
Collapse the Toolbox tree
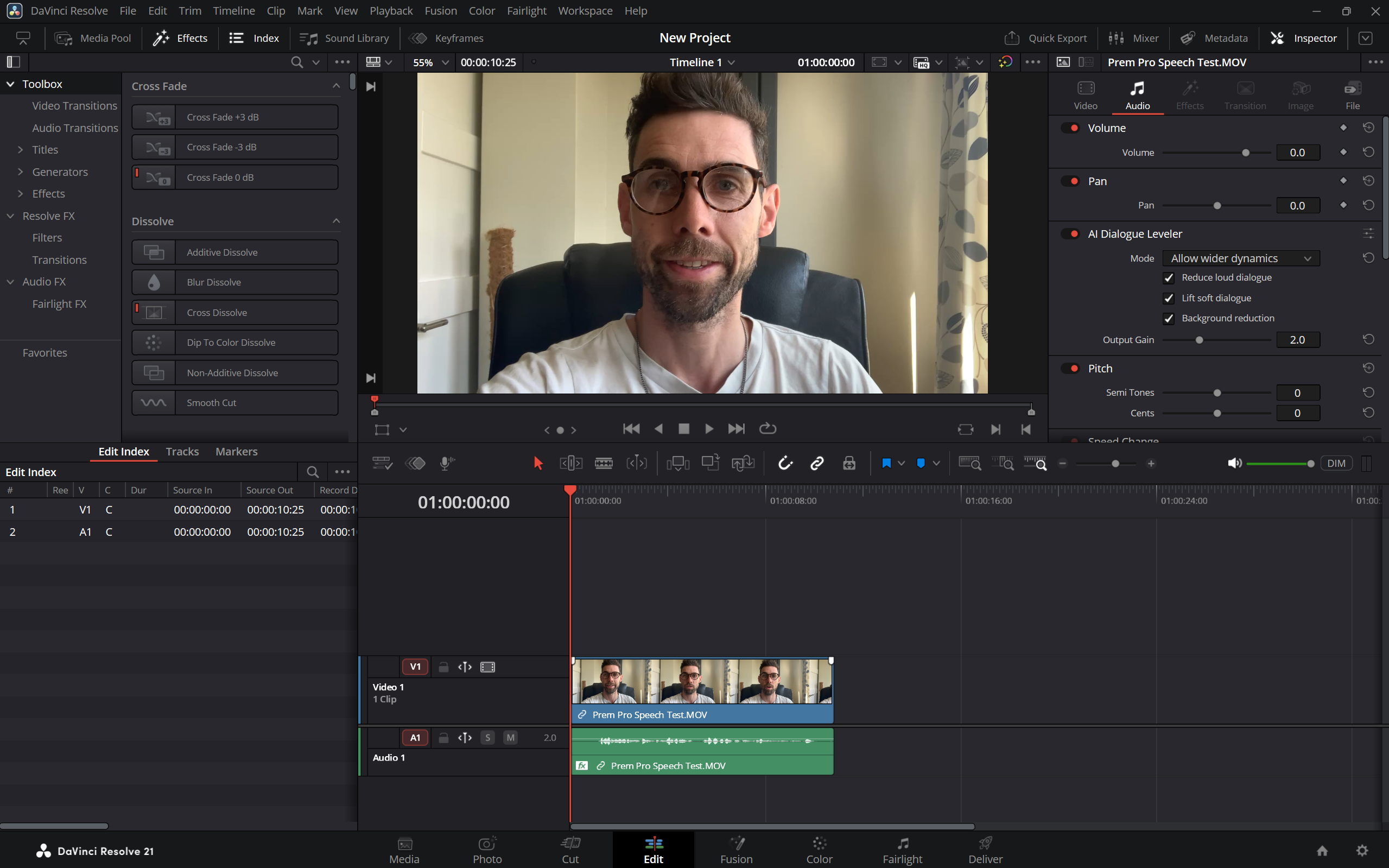point(10,84)
